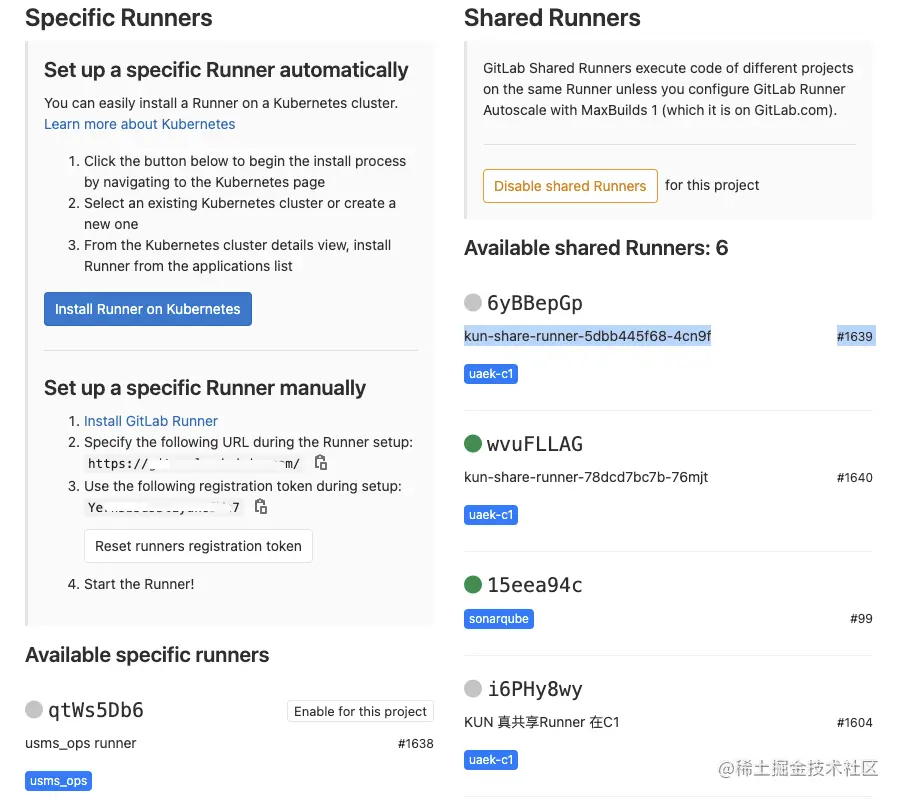Viewport: 901px width, 801px height.
Task: Select the registration token text field
Action: coord(164,507)
